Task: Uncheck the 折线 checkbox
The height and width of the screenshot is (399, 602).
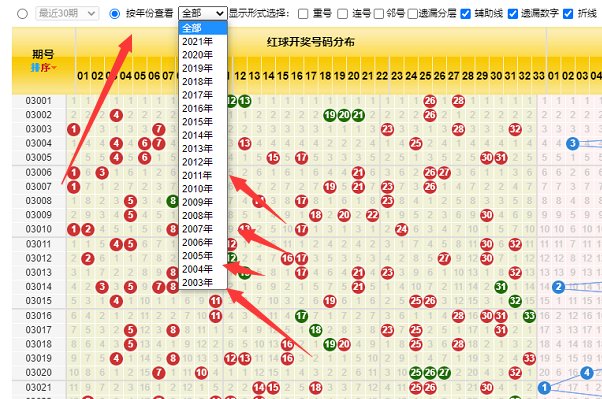Action: click(x=568, y=14)
